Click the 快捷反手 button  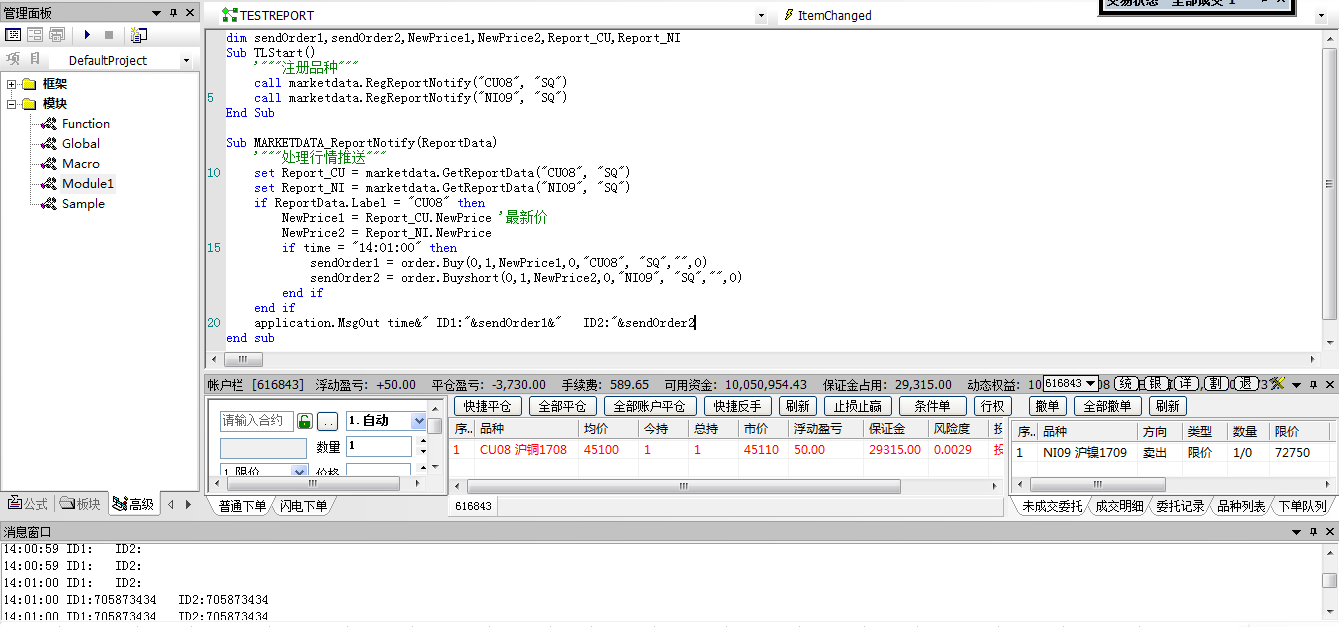click(x=738, y=406)
